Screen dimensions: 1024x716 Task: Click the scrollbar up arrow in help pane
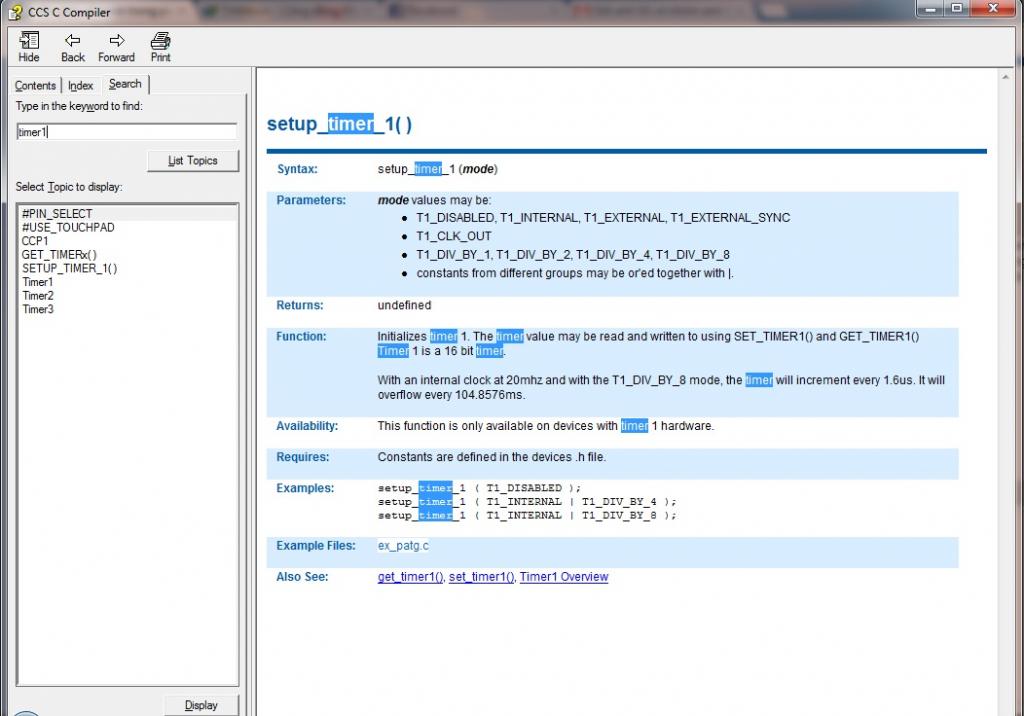coord(1005,77)
